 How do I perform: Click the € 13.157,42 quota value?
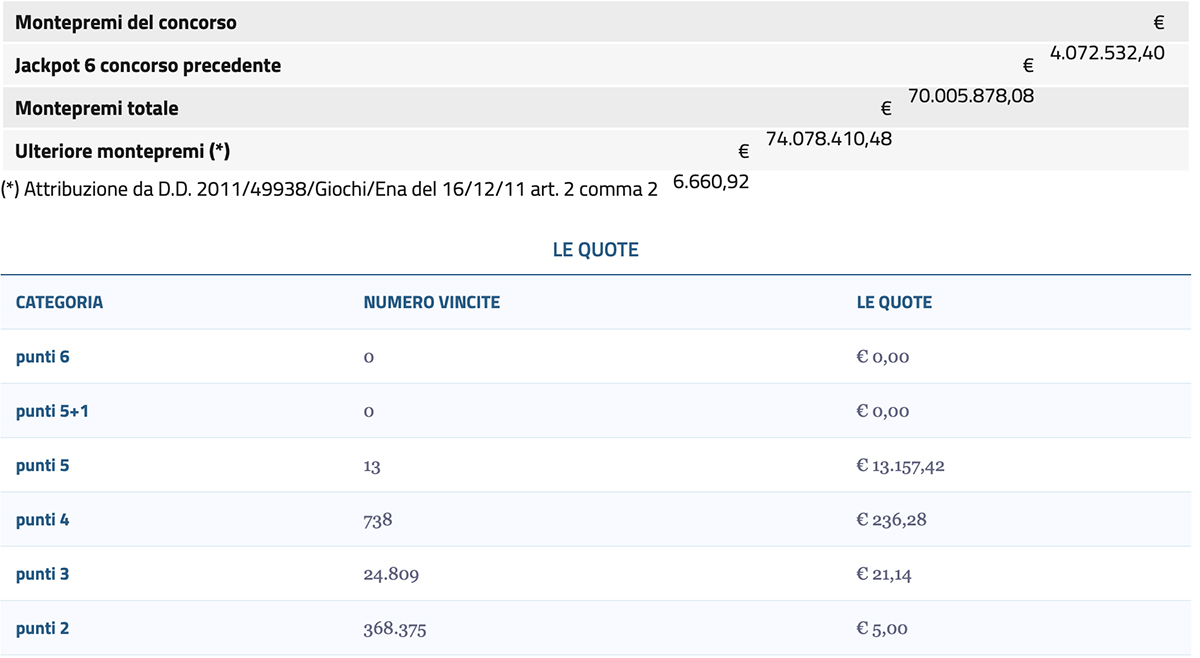tap(901, 466)
